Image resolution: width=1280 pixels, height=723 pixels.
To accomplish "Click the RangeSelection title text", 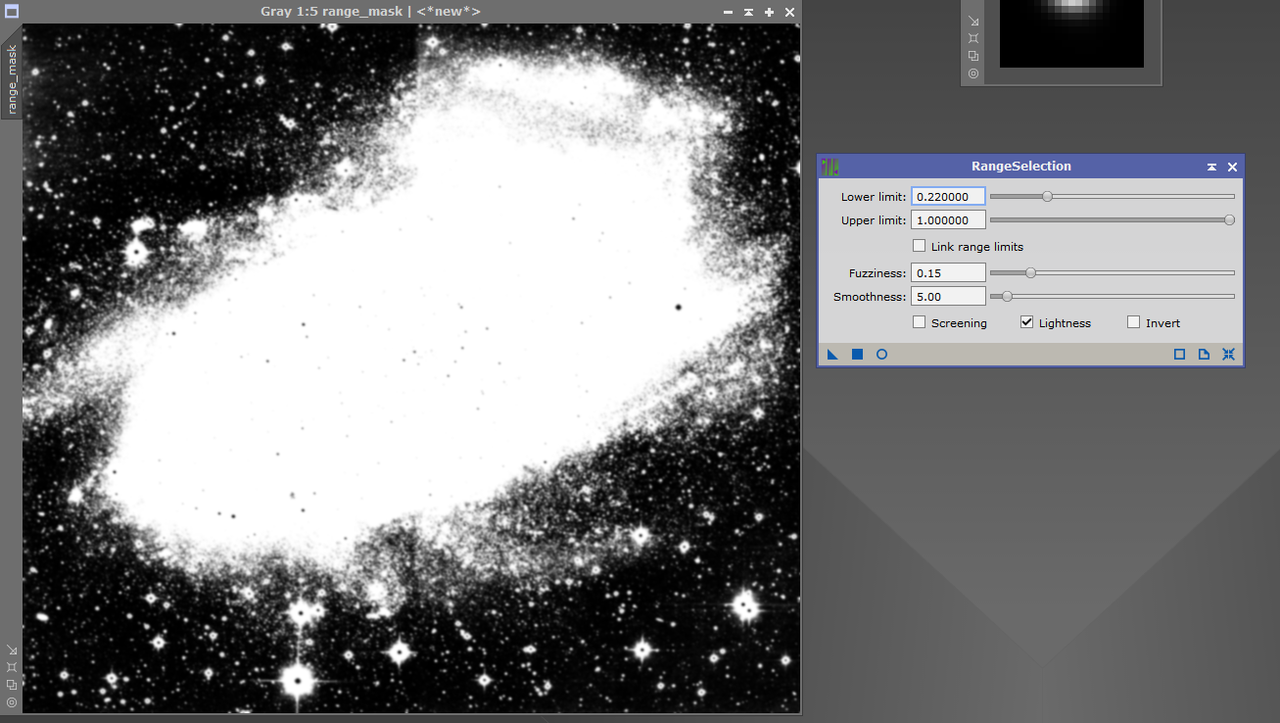I will 1021,167.
